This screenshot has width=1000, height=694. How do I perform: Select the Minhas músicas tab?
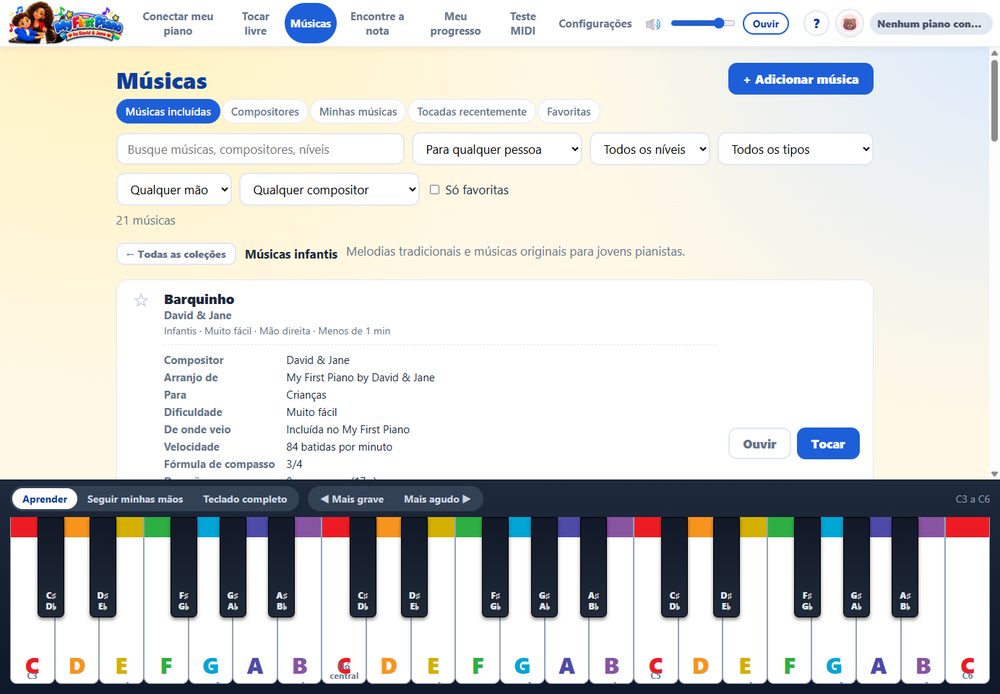click(x=358, y=112)
